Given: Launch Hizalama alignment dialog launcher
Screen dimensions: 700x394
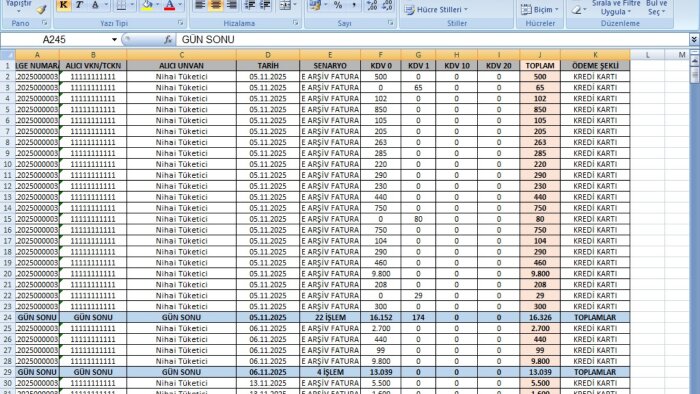Looking at the screenshot, I should tap(296, 22).
